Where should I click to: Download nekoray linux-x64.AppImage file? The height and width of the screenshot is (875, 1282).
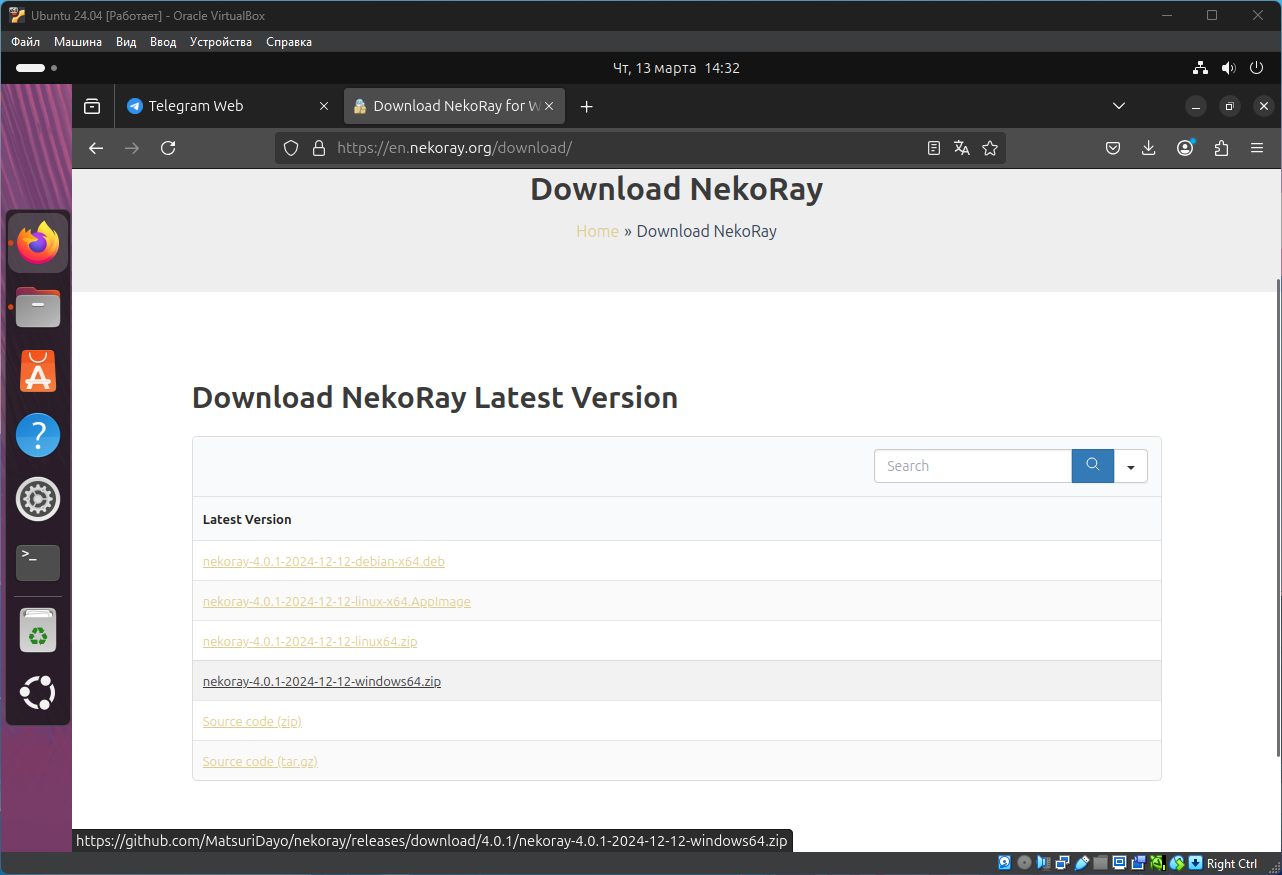[x=337, y=601]
